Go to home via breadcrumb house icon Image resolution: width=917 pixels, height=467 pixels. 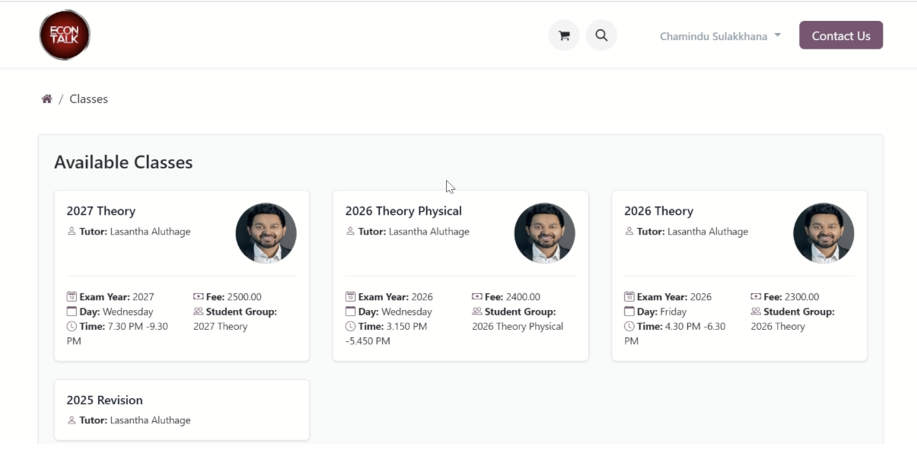[47, 99]
